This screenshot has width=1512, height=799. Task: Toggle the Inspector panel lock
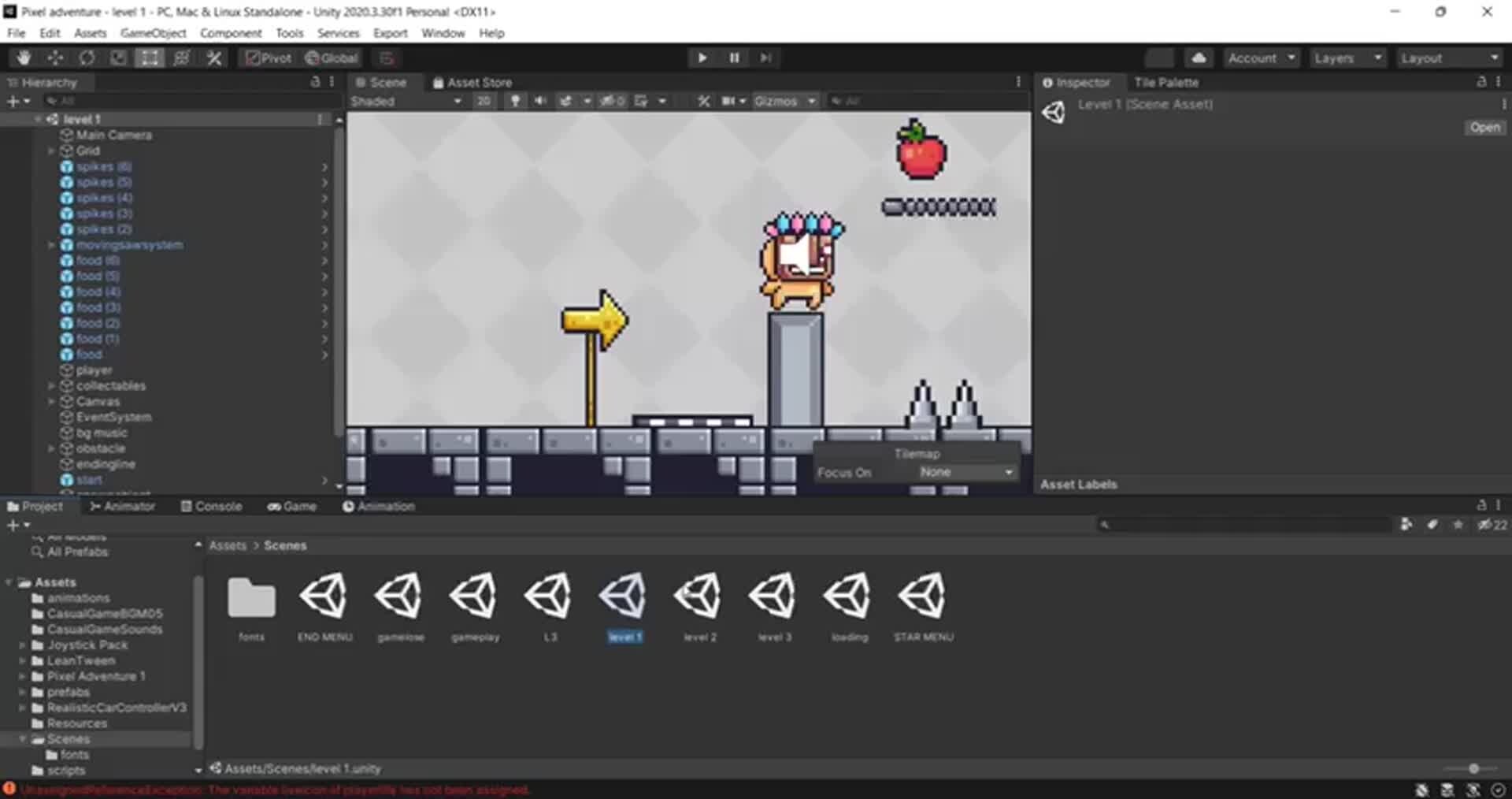(1481, 82)
